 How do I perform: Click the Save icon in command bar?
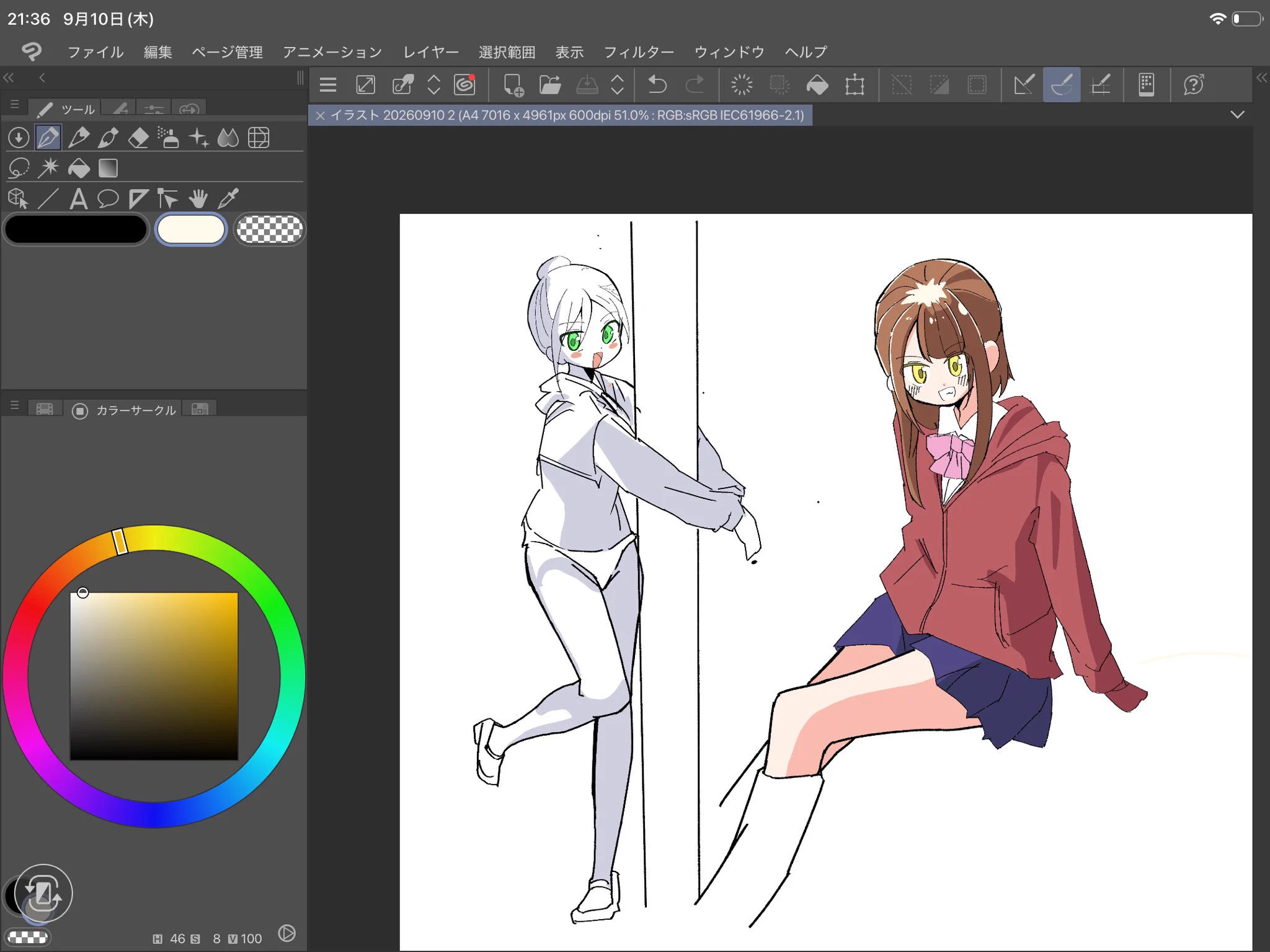click(587, 84)
